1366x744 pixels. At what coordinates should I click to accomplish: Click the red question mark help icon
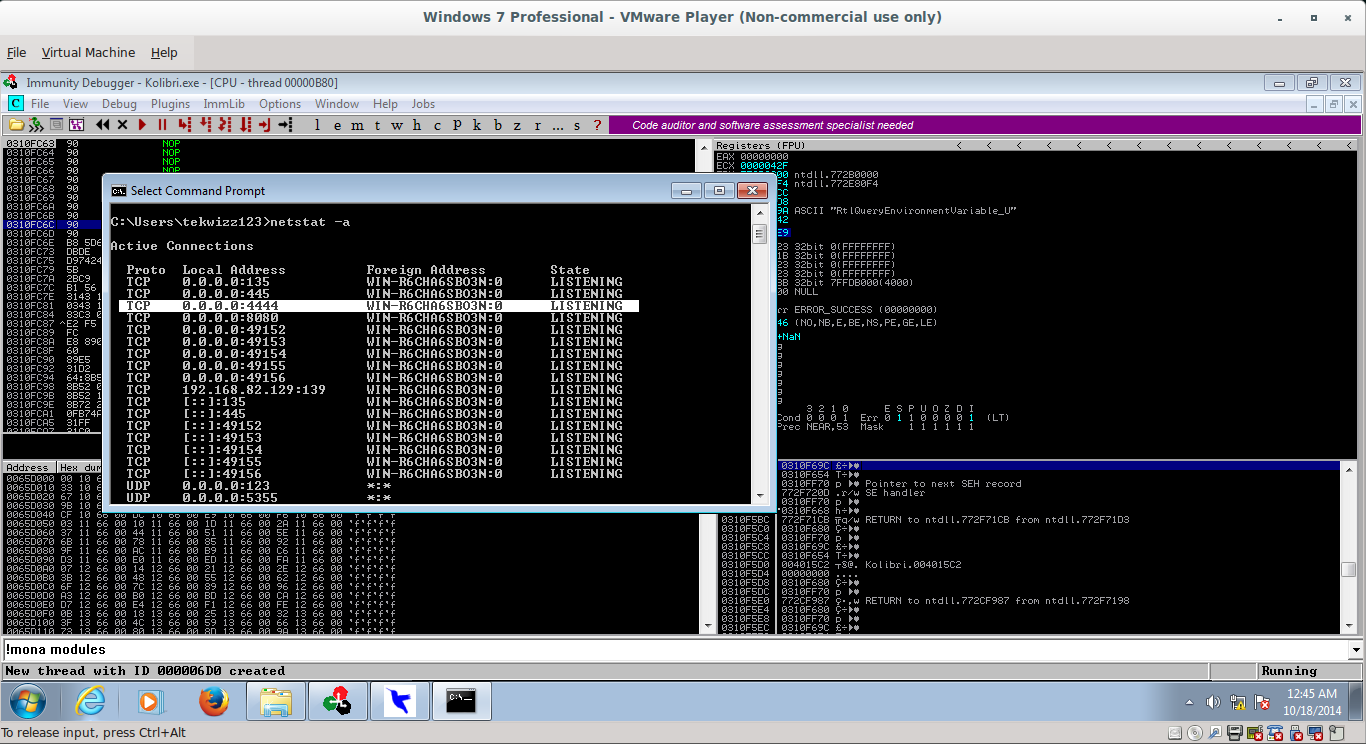598,125
